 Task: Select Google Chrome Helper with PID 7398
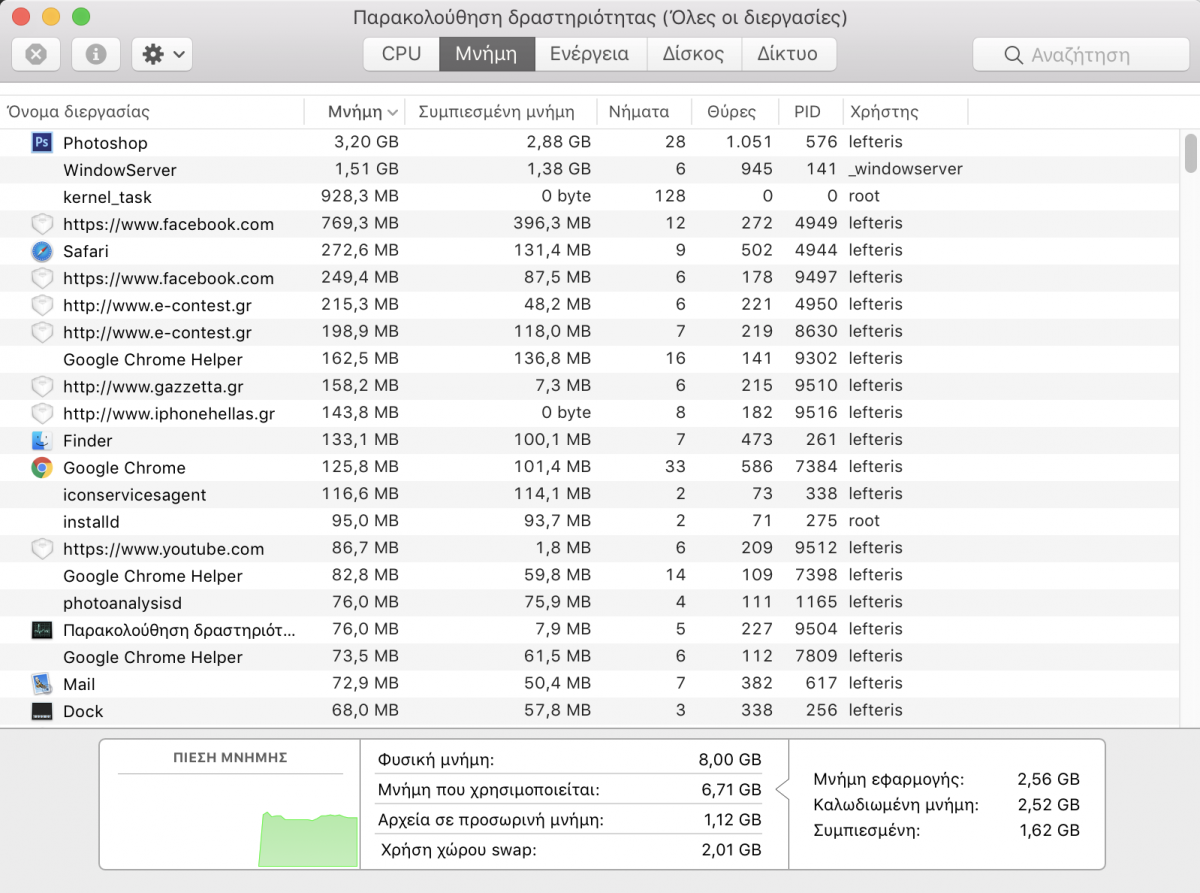[590, 575]
